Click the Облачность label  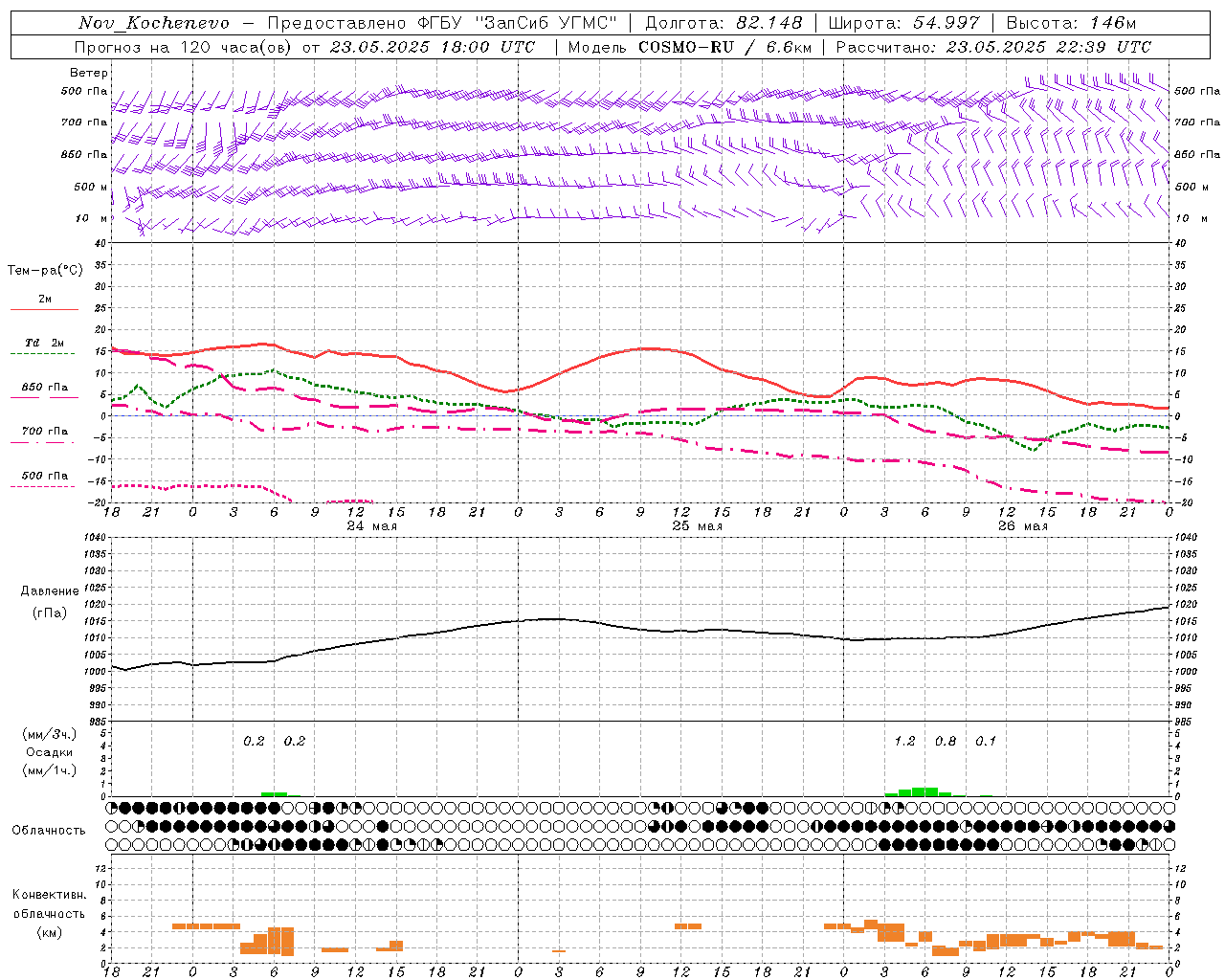49,831
